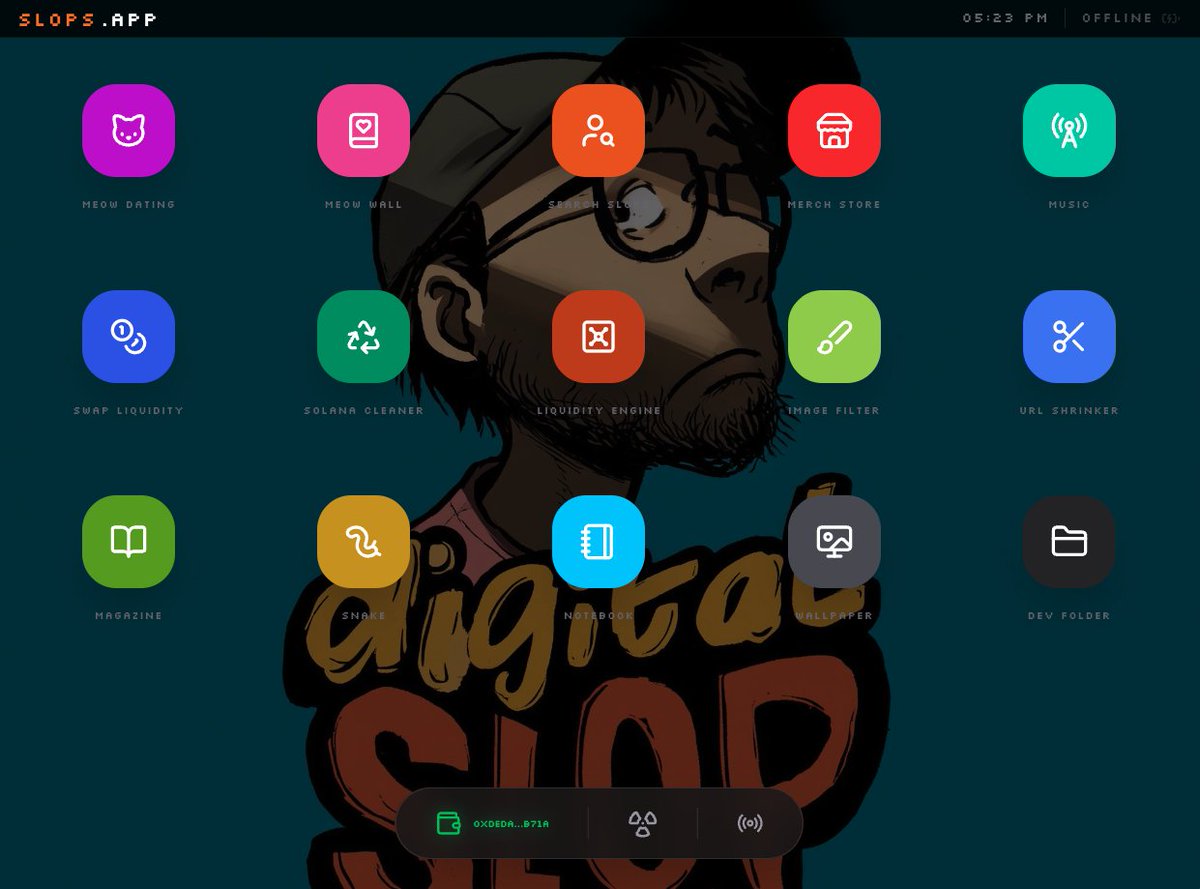Launch the orange person-search app icon
This screenshot has height=889, width=1200.
click(598, 130)
